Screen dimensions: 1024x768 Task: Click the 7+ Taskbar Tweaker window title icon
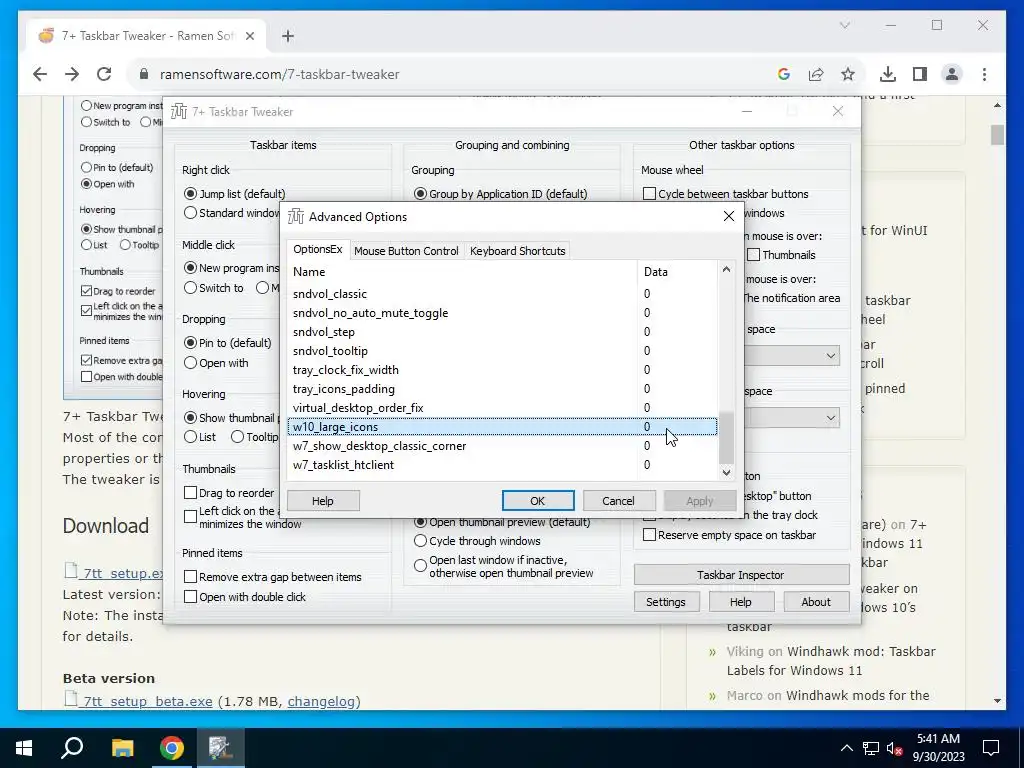click(178, 112)
